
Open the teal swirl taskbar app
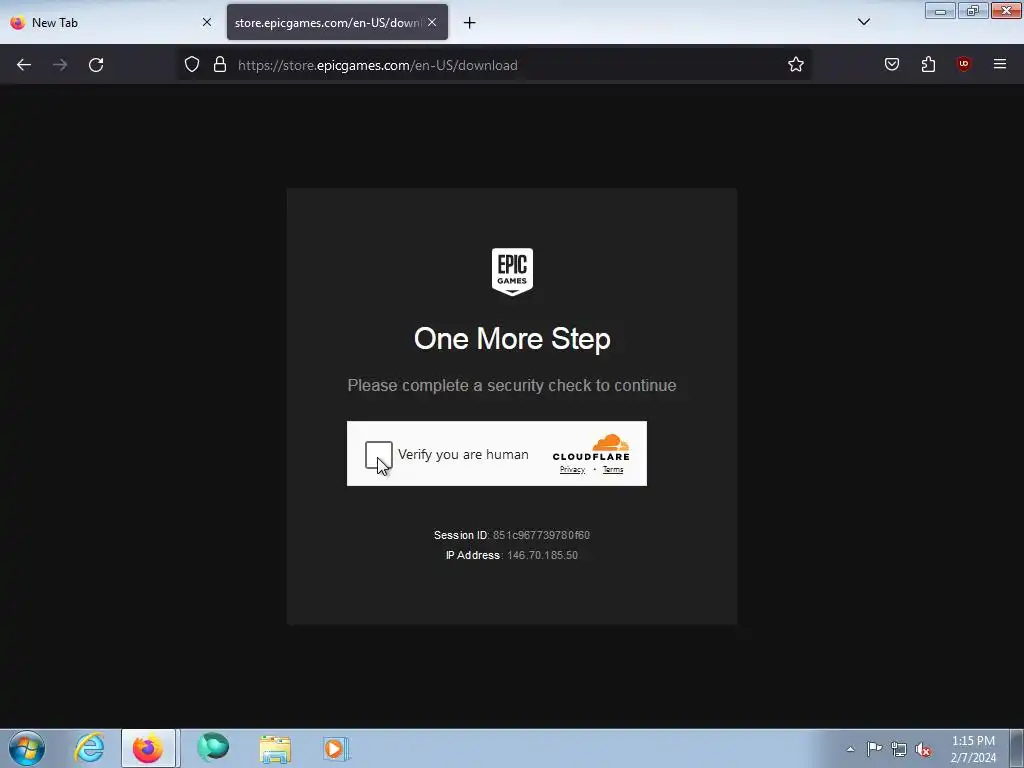tap(213, 748)
